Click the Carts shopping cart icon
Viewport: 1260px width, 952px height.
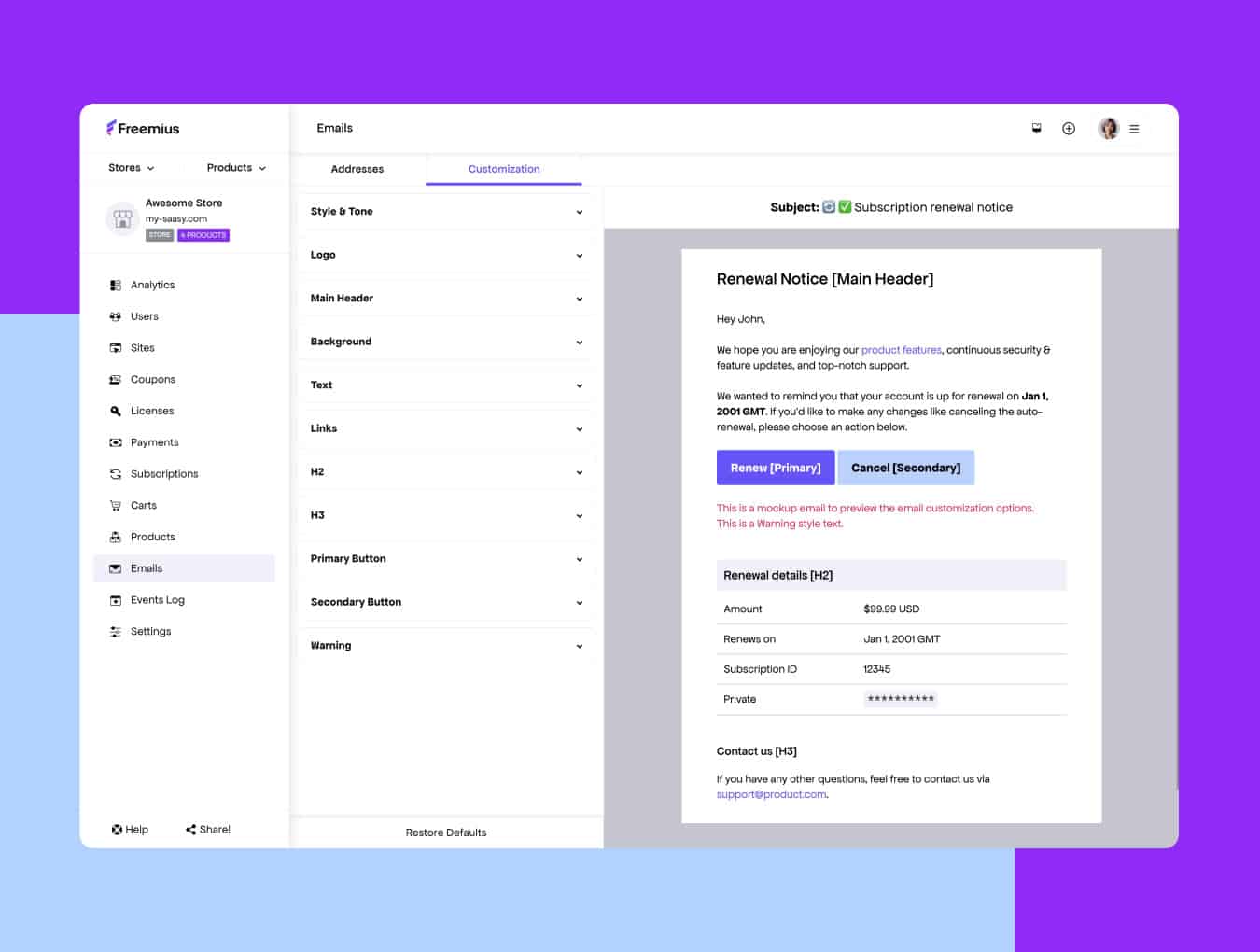(116, 506)
